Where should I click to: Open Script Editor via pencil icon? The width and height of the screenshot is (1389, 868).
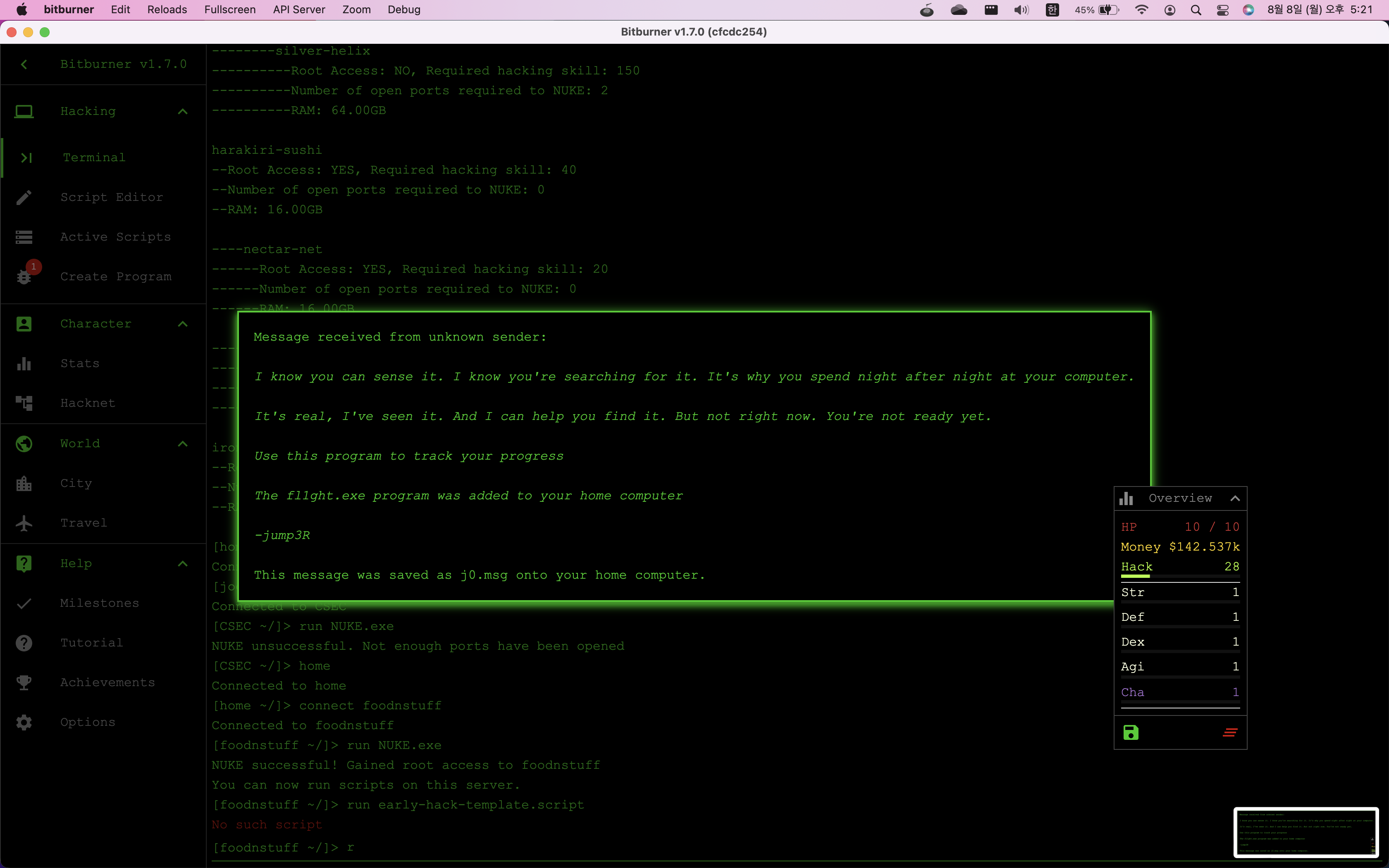24,198
